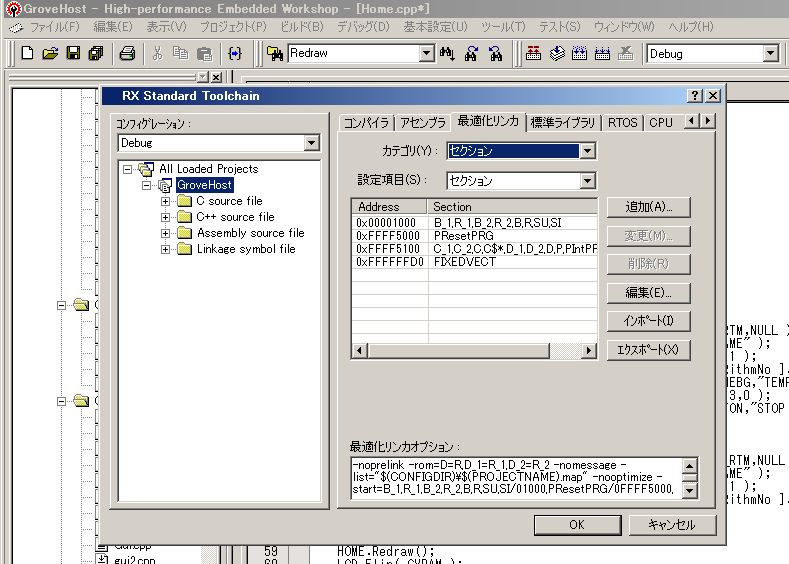Screen dimensions: 789x564
Task: Switch to the CPU tab
Action: click(x=661, y=123)
